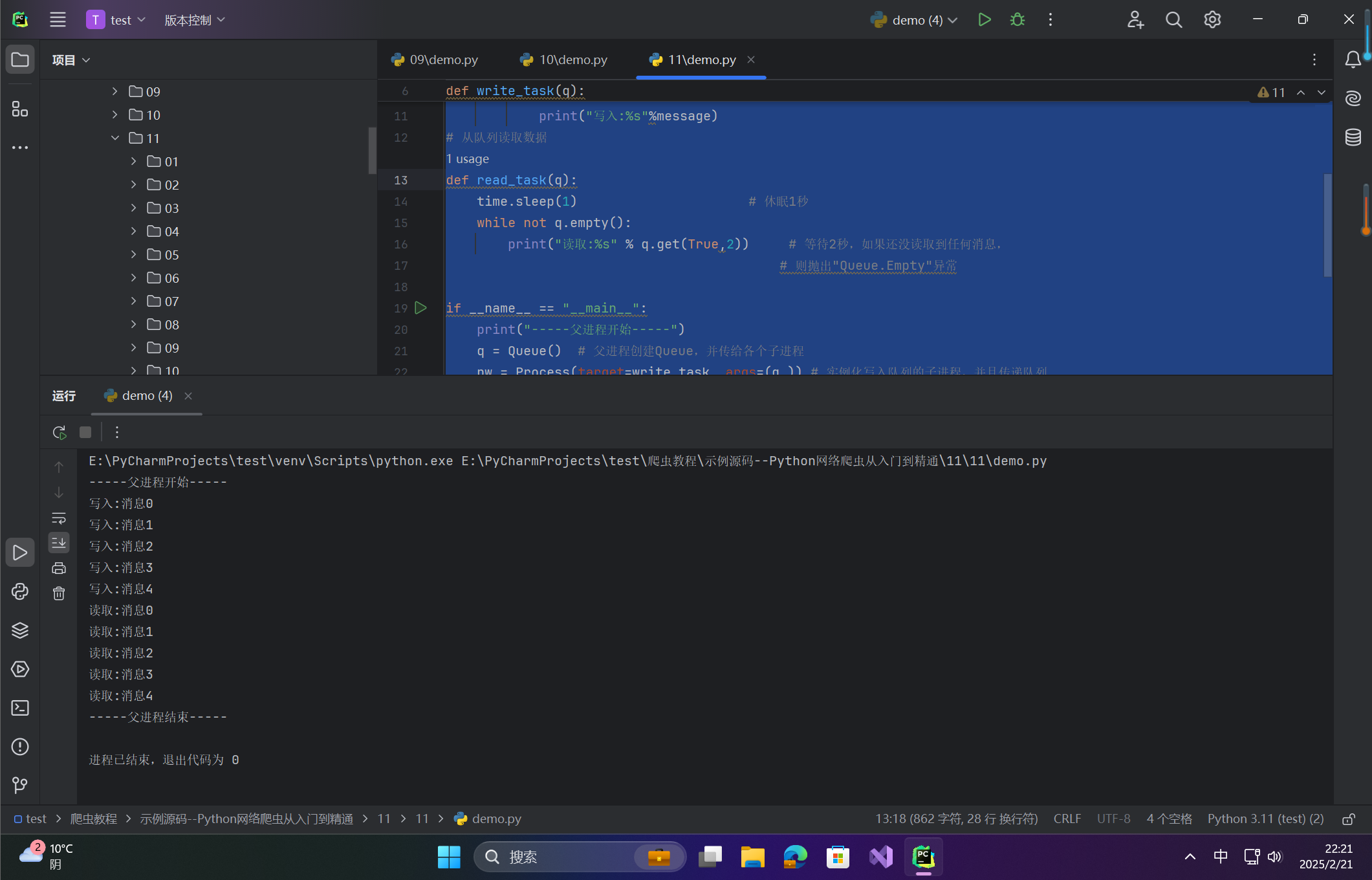The height and width of the screenshot is (880, 1372).
Task: Collapse the expanded 11 folder
Action: [115, 138]
